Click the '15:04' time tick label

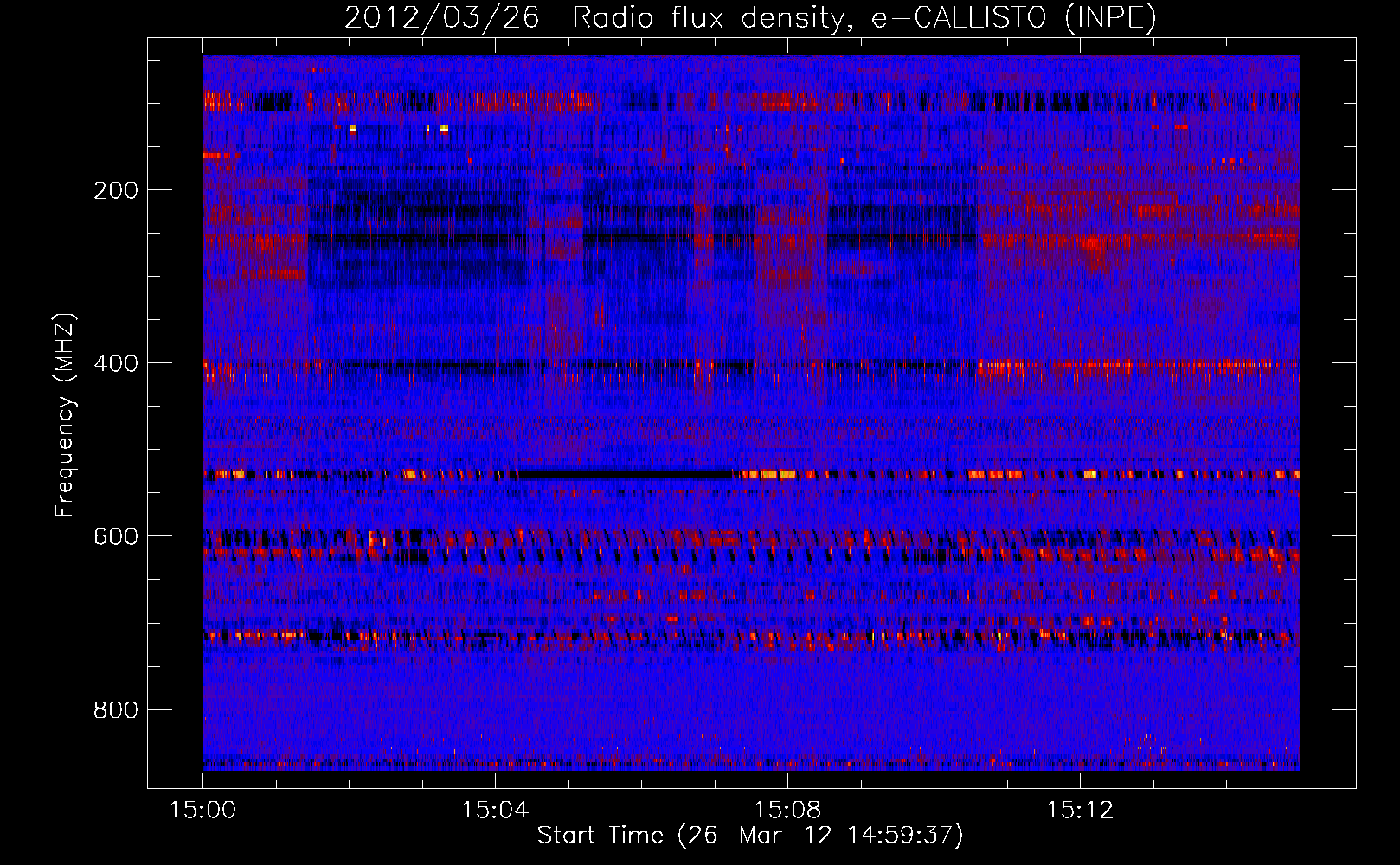(495, 811)
